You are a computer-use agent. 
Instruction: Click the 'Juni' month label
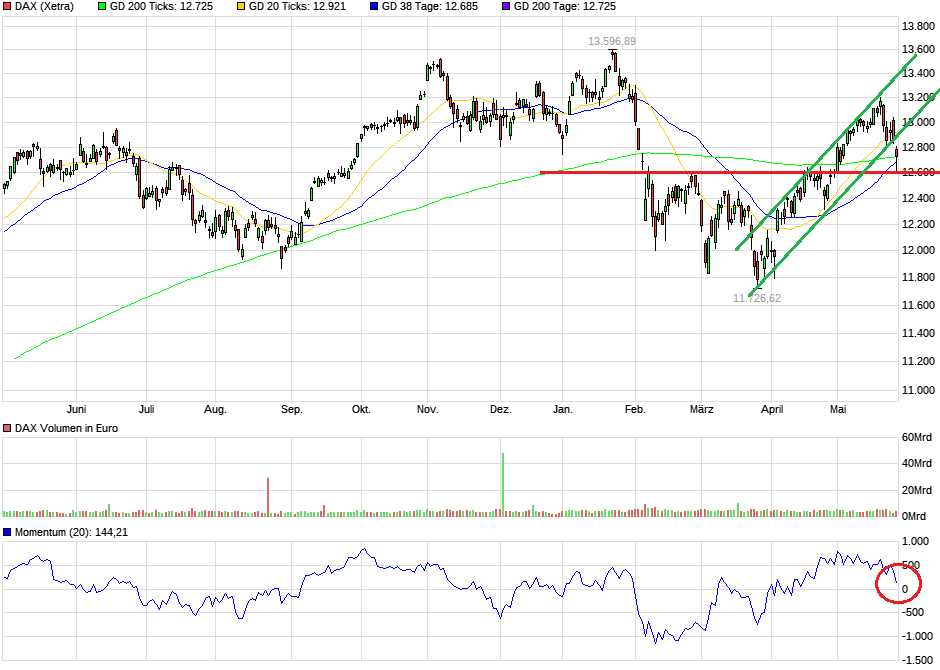click(76, 409)
